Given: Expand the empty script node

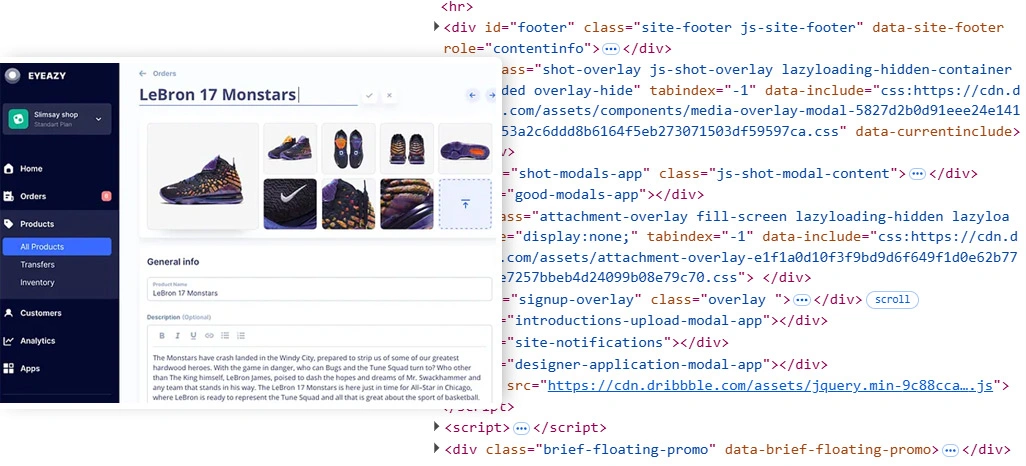Looking at the screenshot, I should (436, 427).
